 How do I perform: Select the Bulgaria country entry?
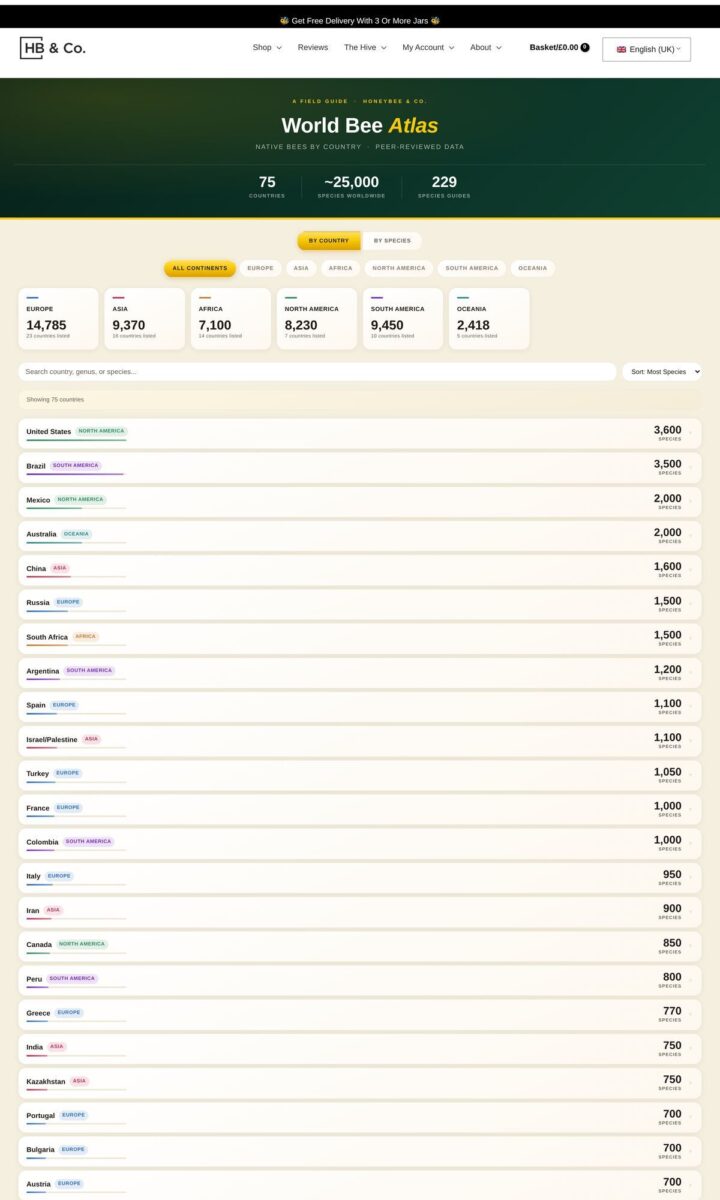360,1151
